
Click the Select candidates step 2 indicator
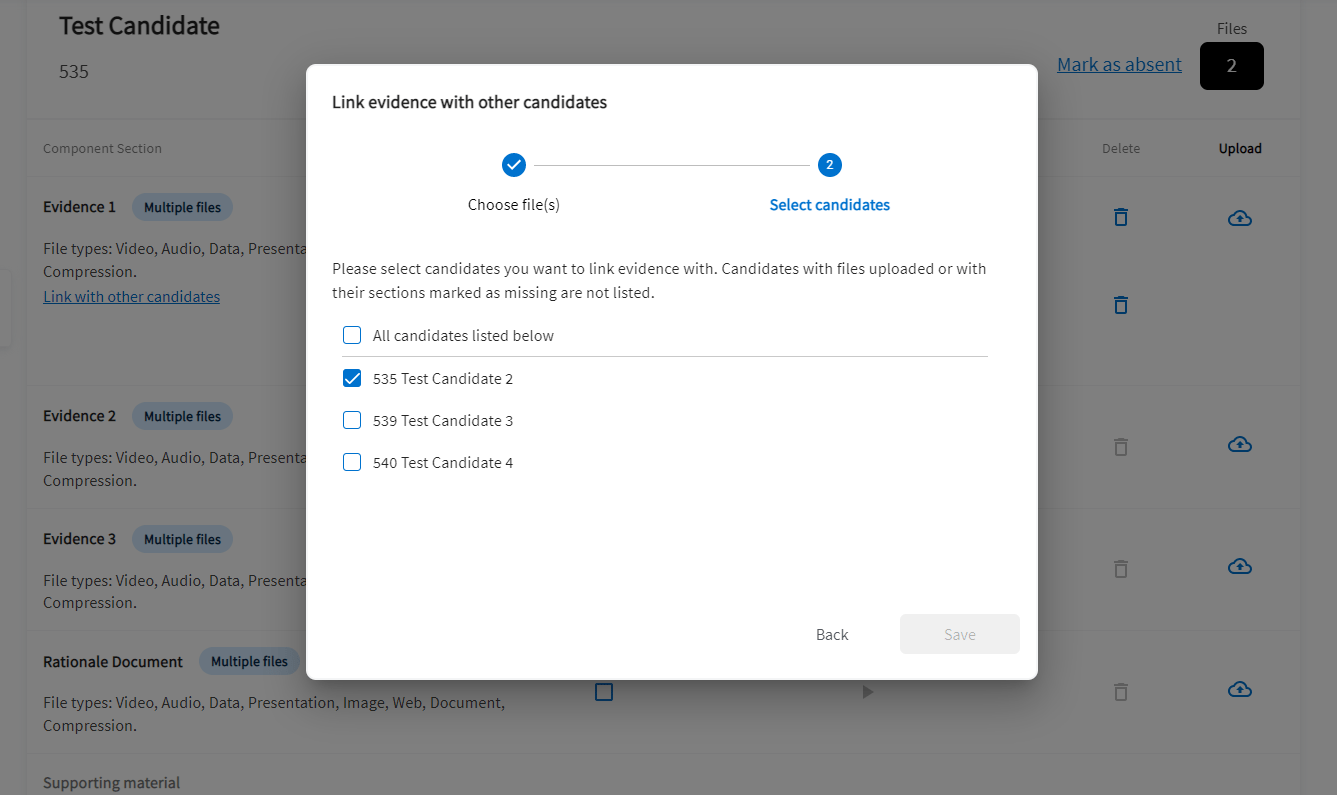829,165
